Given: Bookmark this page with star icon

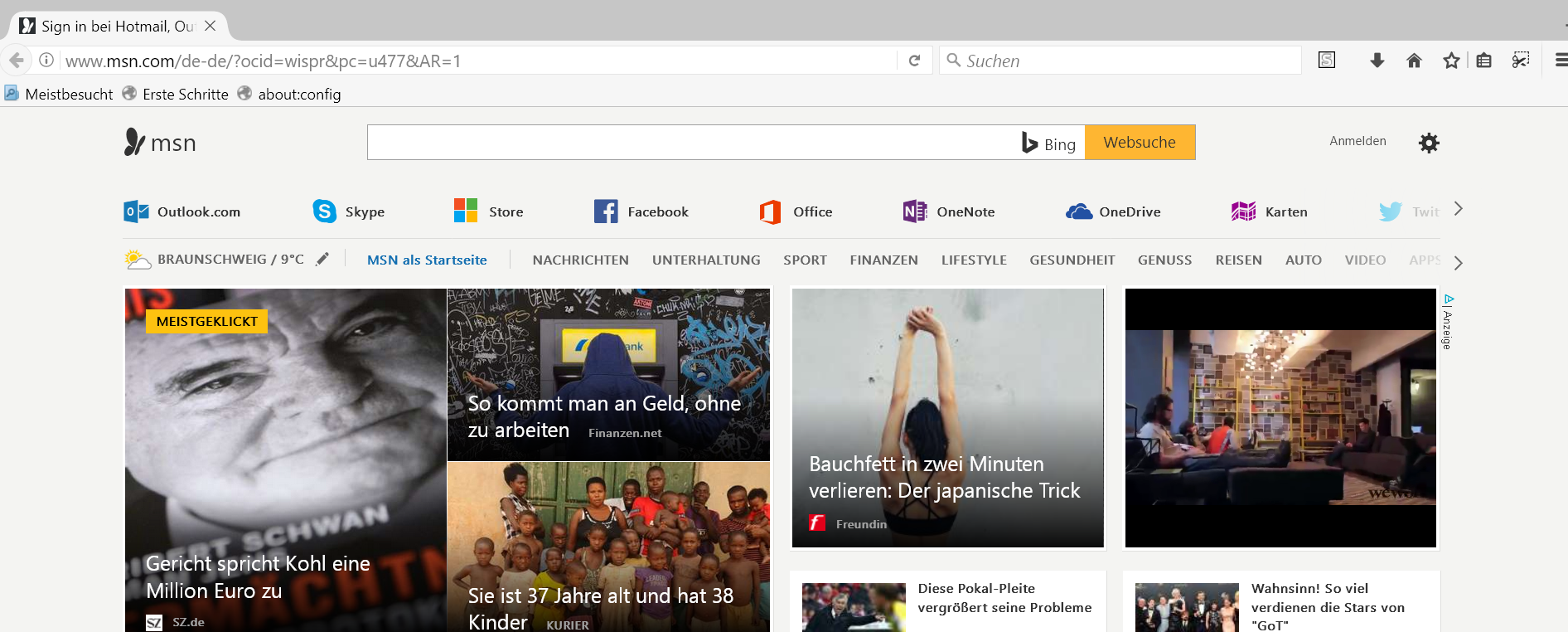Looking at the screenshot, I should click(x=1450, y=61).
